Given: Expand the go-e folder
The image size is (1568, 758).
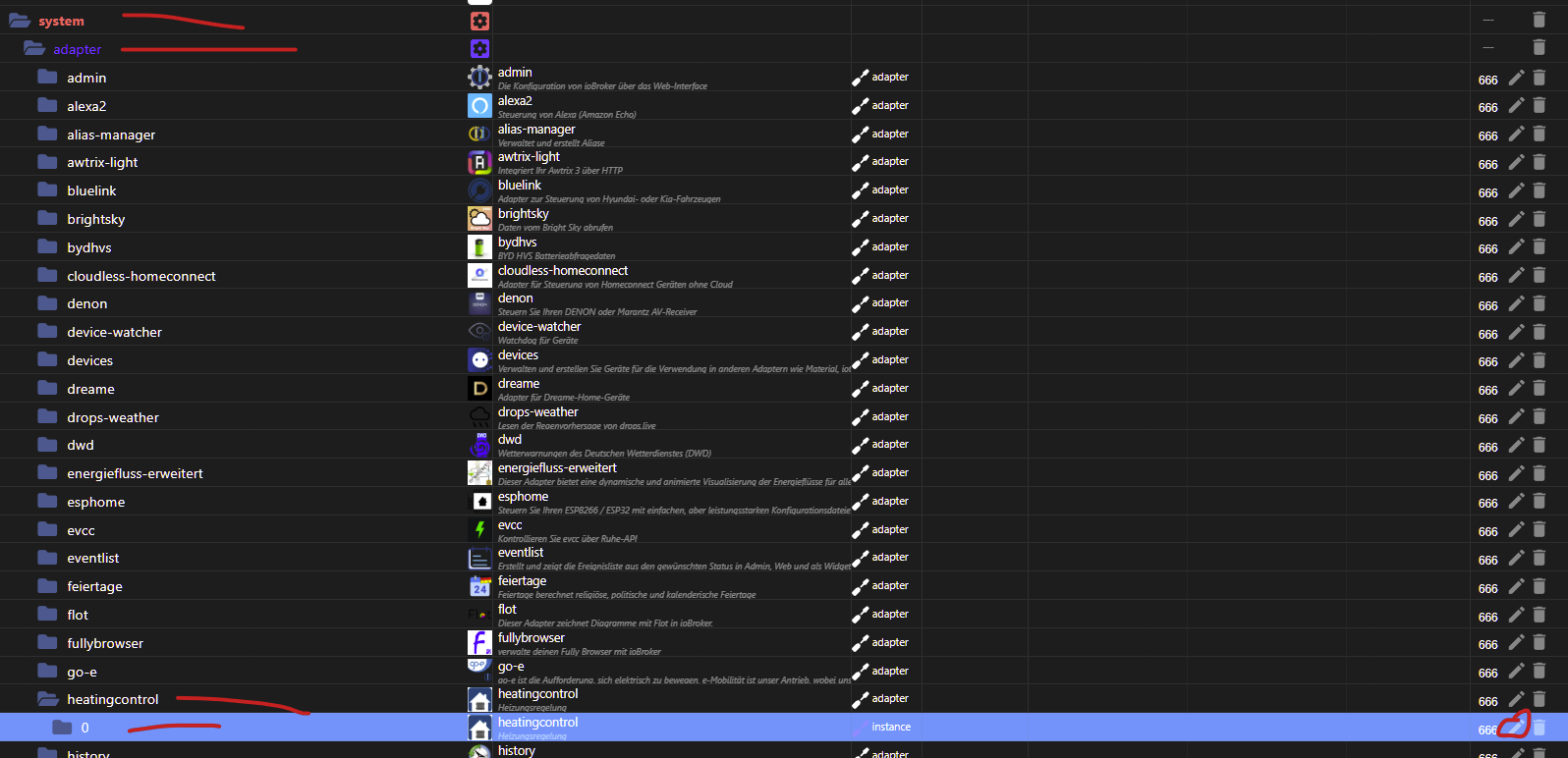Looking at the screenshot, I should pyautogui.click(x=47, y=671).
